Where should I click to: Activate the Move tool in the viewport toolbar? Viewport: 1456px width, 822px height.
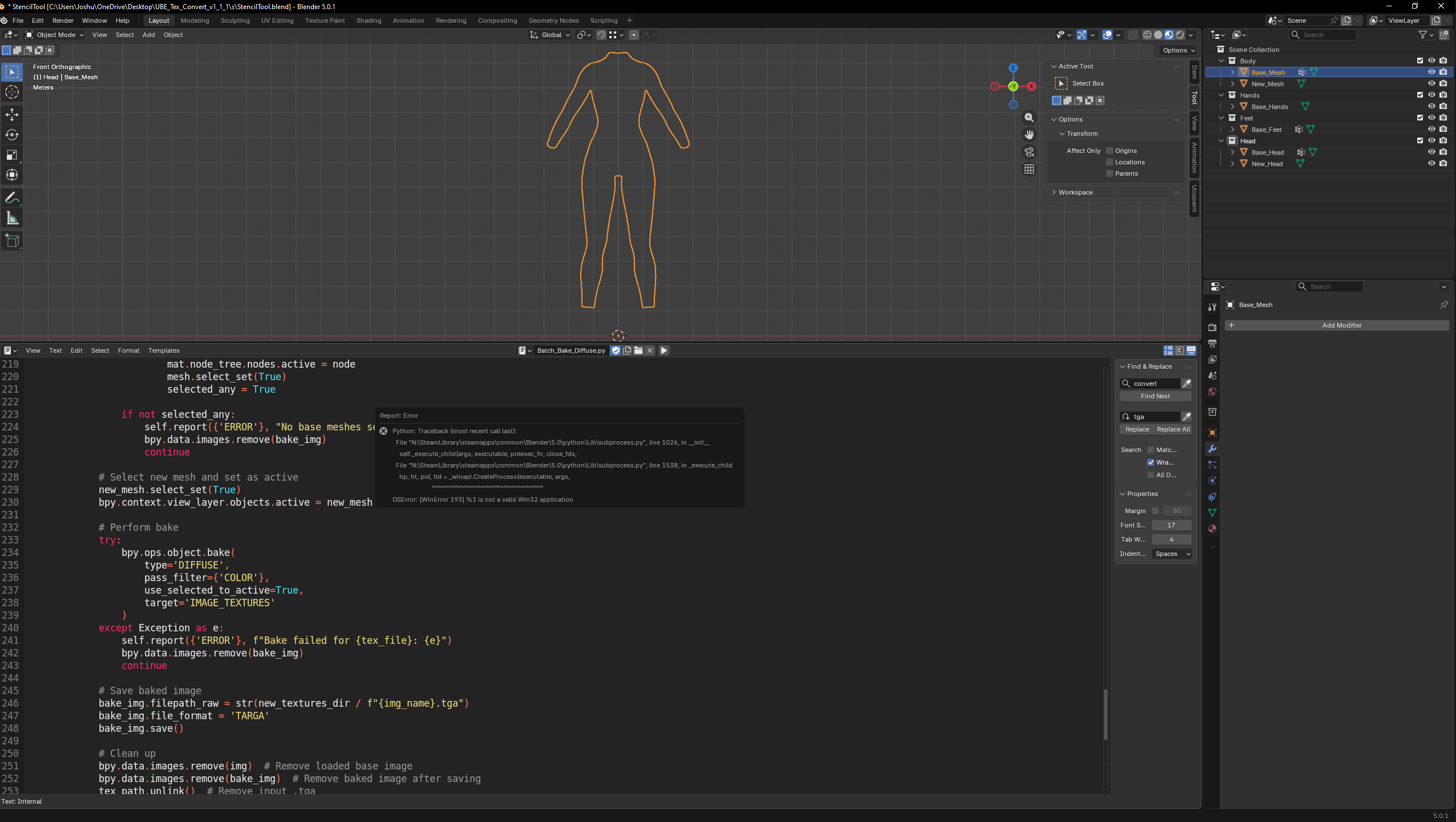(11, 114)
